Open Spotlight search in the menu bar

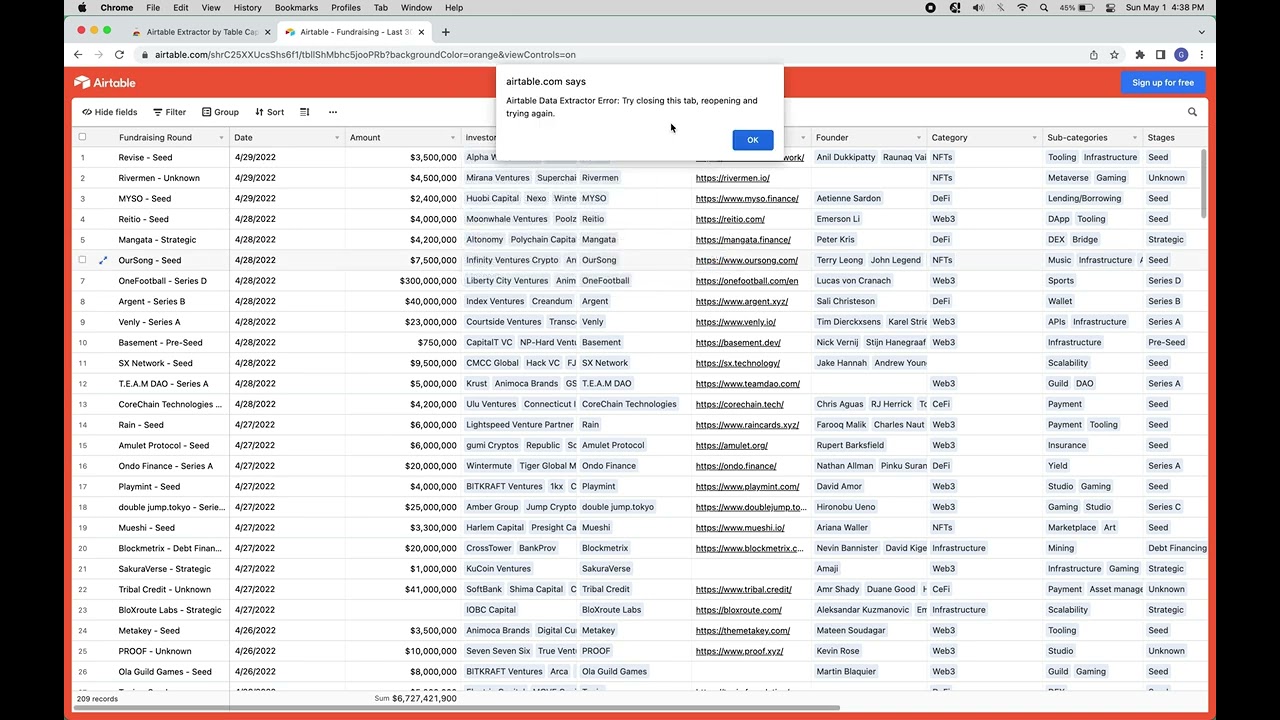[1043, 8]
